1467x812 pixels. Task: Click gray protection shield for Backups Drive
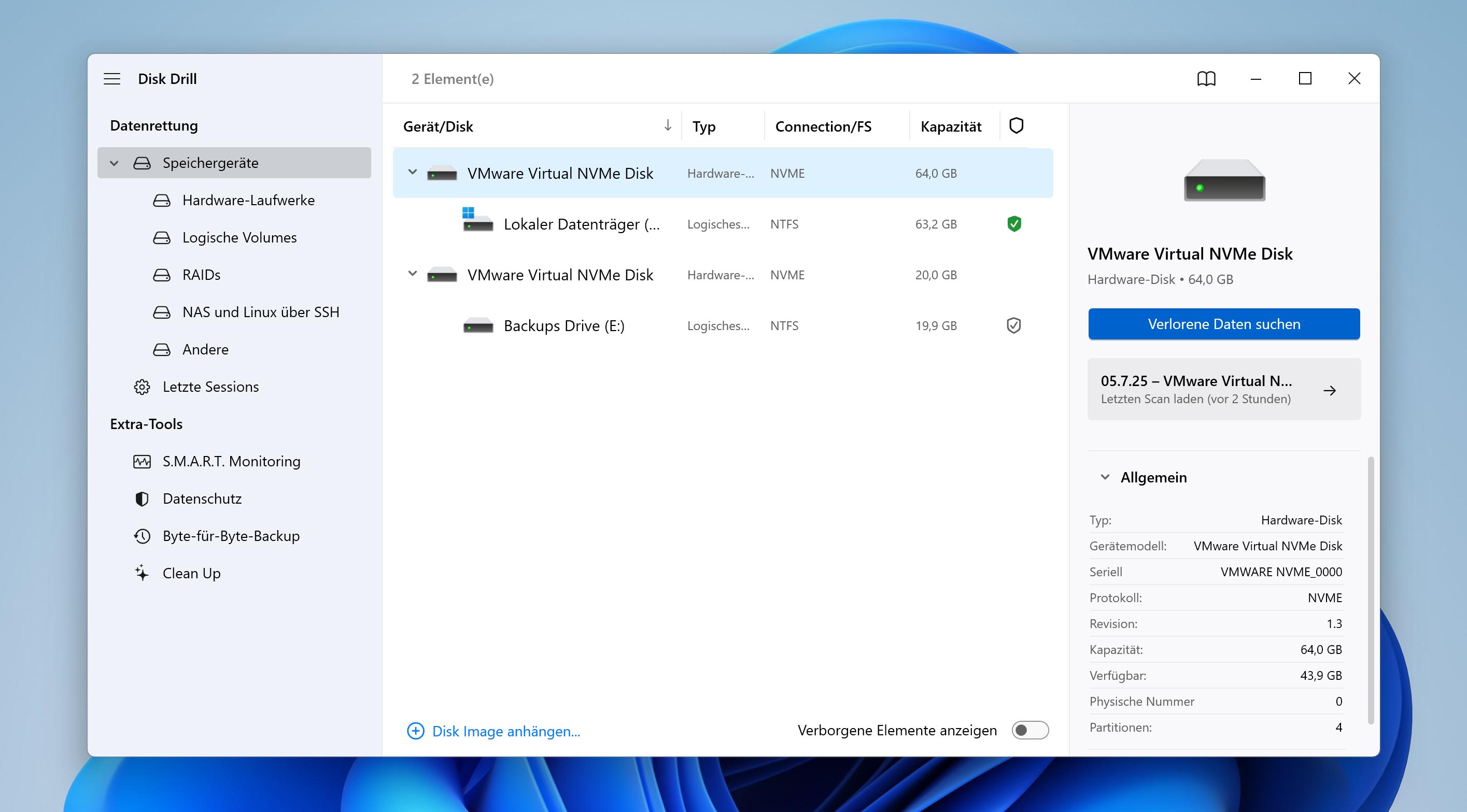click(x=1014, y=326)
